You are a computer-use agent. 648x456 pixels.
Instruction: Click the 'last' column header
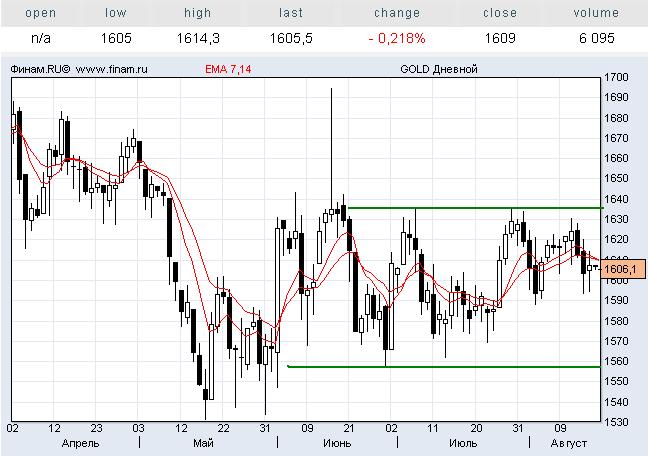[291, 13]
